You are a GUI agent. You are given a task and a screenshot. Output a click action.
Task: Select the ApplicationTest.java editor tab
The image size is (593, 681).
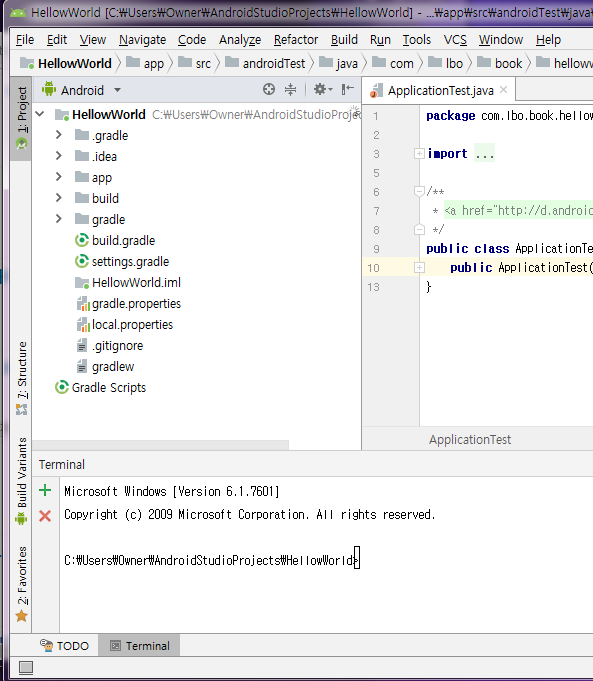point(439,90)
